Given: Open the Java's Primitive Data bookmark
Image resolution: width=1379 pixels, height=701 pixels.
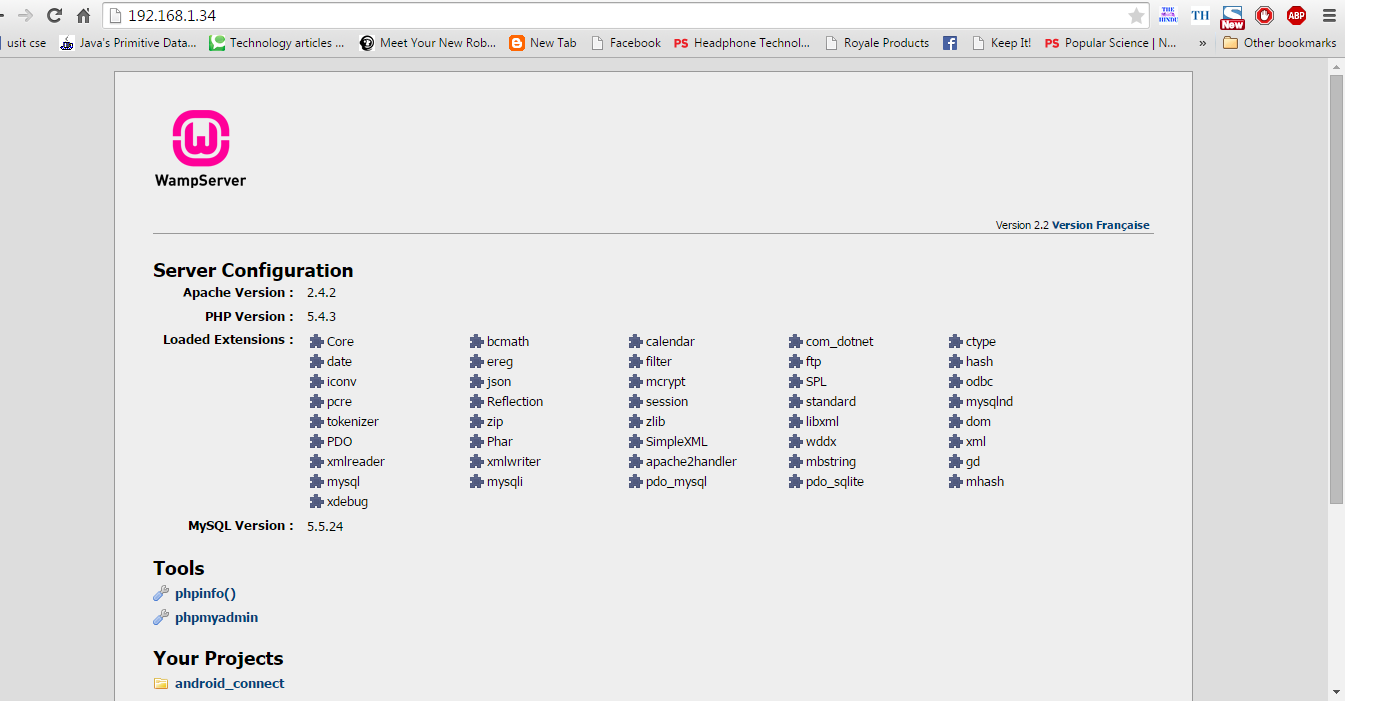Looking at the screenshot, I should pyautogui.click(x=128, y=43).
